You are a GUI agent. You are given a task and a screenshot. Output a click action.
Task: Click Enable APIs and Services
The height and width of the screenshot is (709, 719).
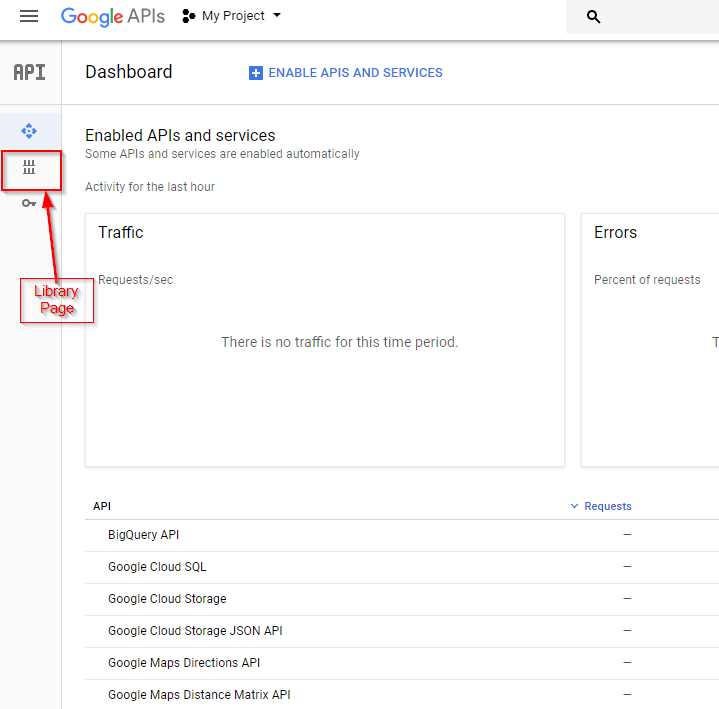pos(346,72)
